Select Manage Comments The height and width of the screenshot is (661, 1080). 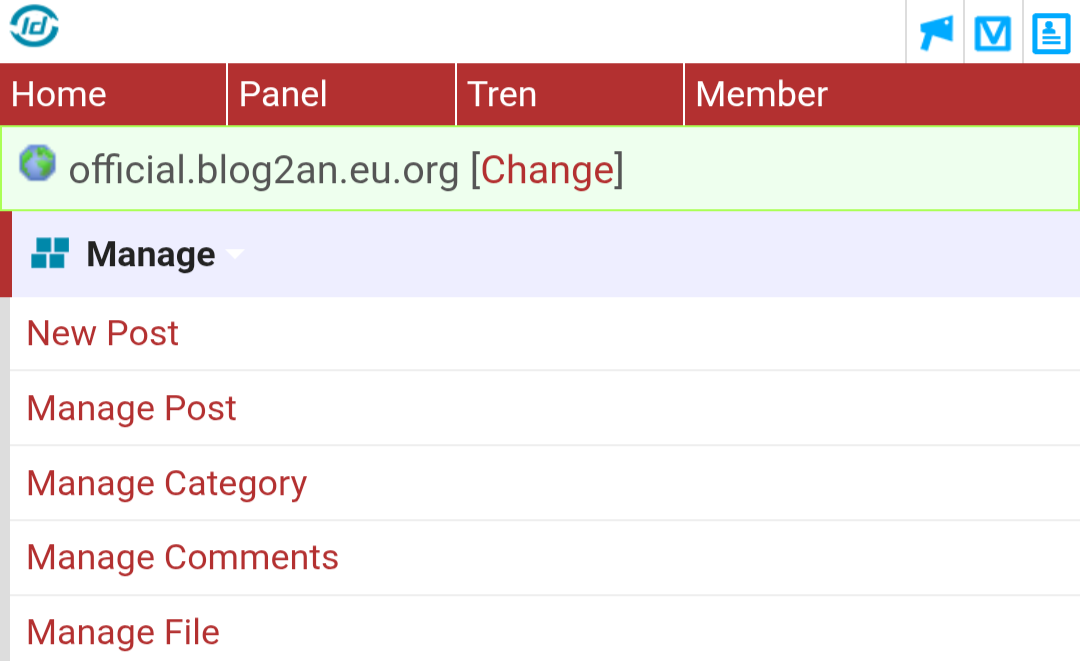pyautogui.click(x=183, y=557)
